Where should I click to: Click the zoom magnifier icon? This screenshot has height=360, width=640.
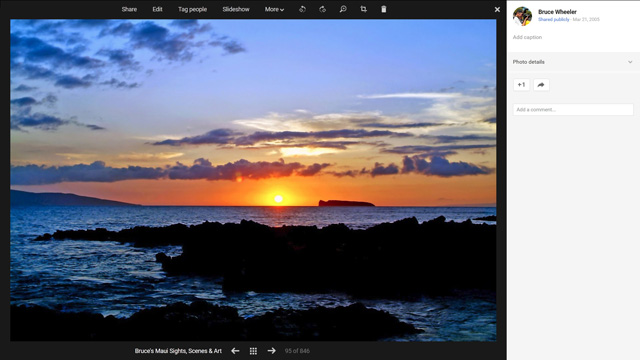pyautogui.click(x=343, y=9)
